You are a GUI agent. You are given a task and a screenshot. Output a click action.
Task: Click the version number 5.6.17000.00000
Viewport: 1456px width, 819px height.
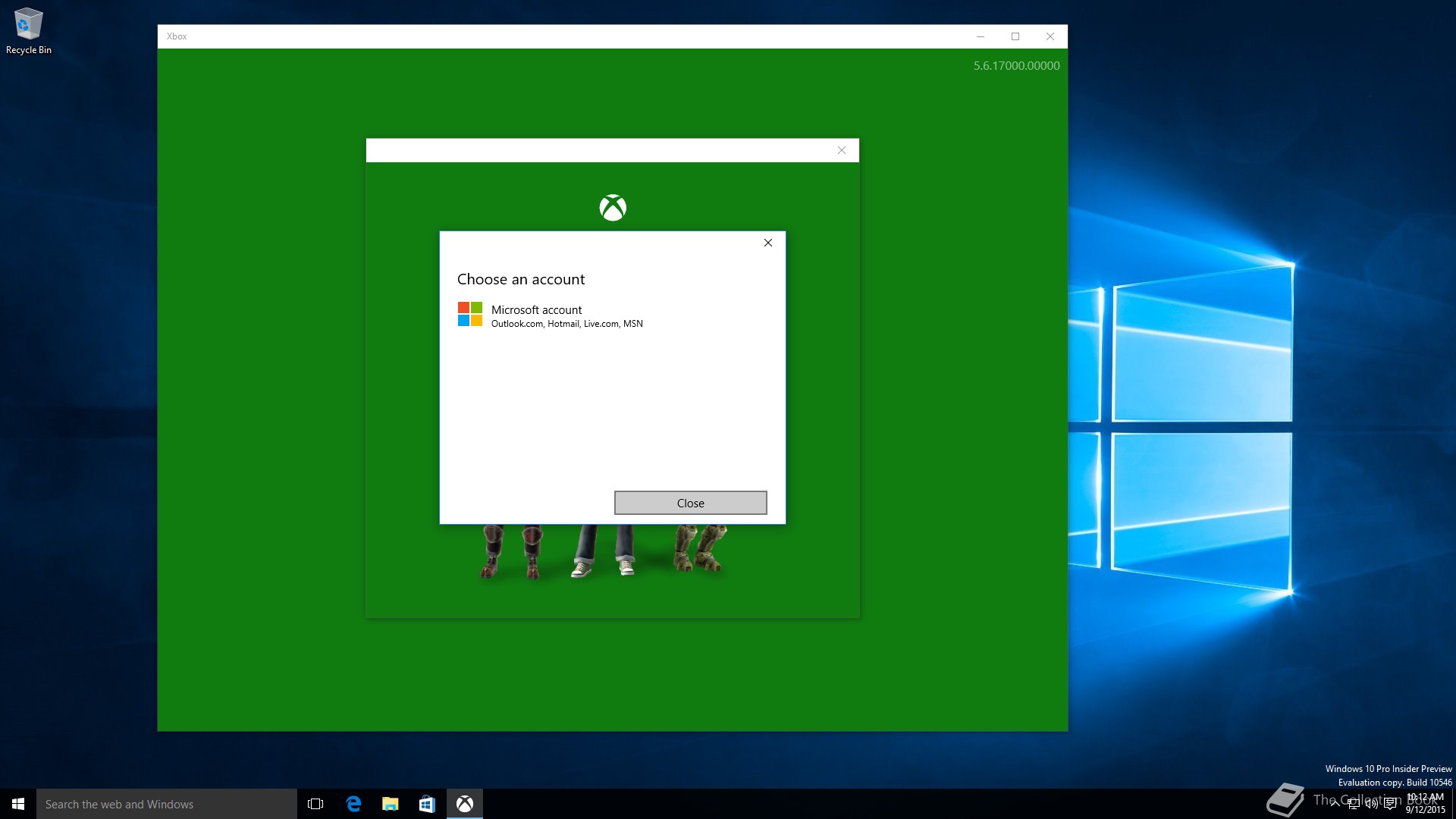click(x=1017, y=66)
